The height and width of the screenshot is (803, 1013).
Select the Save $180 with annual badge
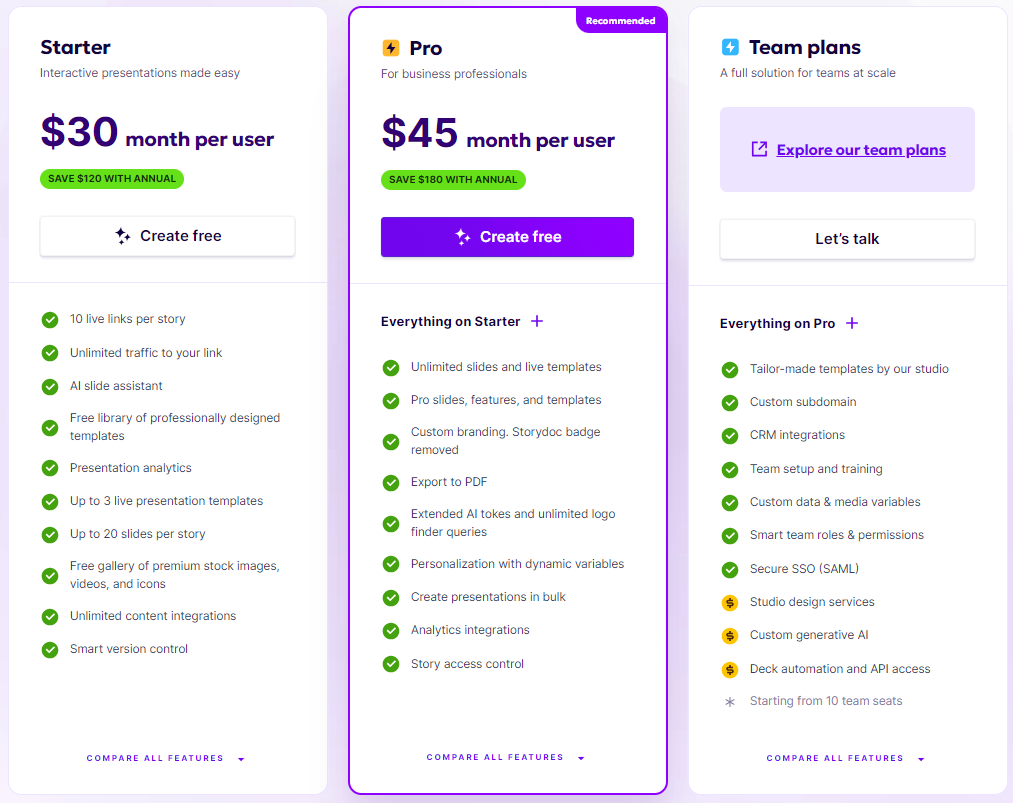pyautogui.click(x=453, y=180)
